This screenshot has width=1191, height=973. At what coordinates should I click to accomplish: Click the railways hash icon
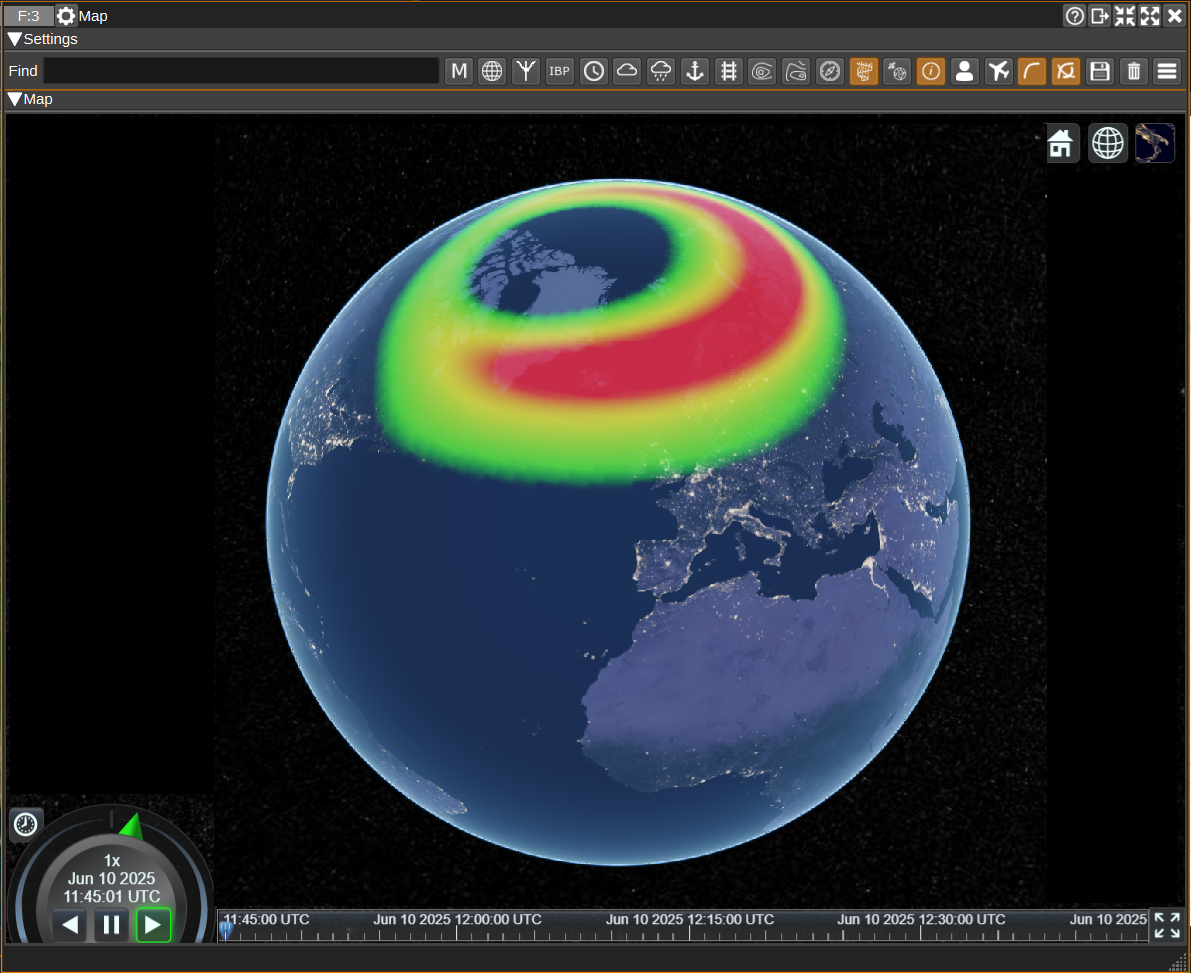[x=729, y=71]
